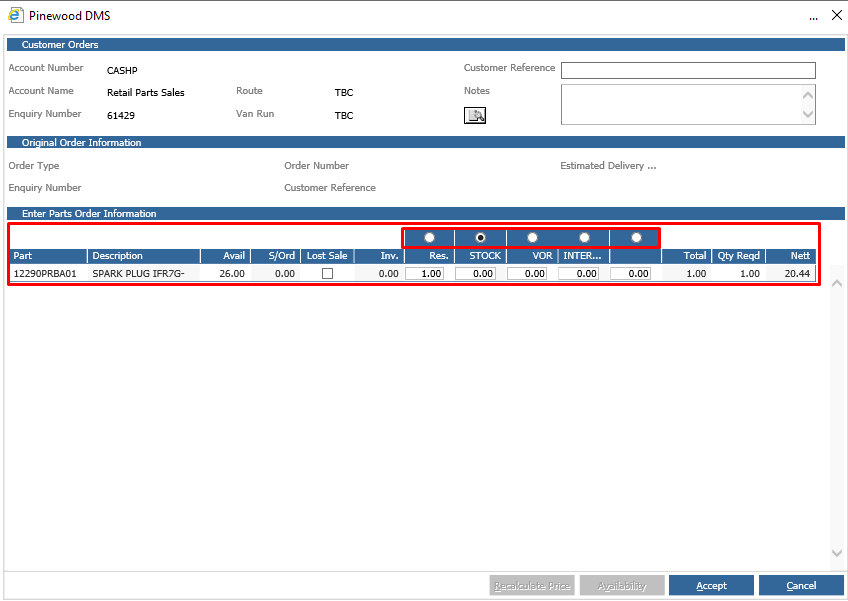Click the Notes box up arrow
Viewport: 848px width, 601px height.
tap(808, 95)
